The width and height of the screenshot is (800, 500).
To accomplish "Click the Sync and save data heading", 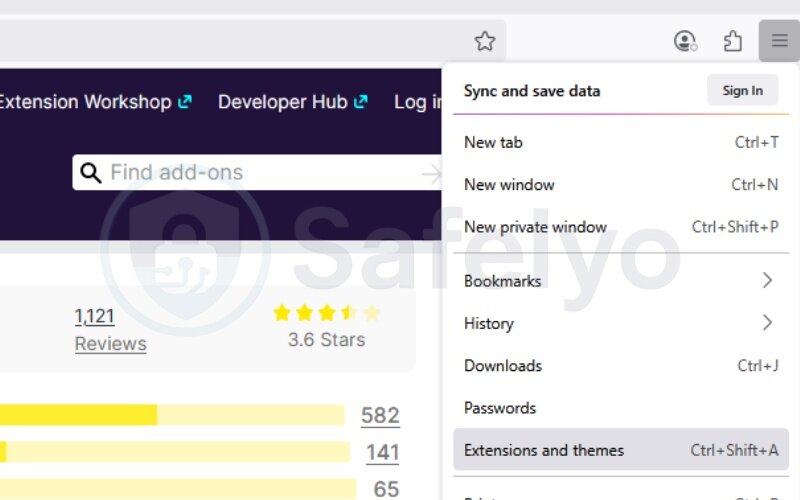I will 532,91.
